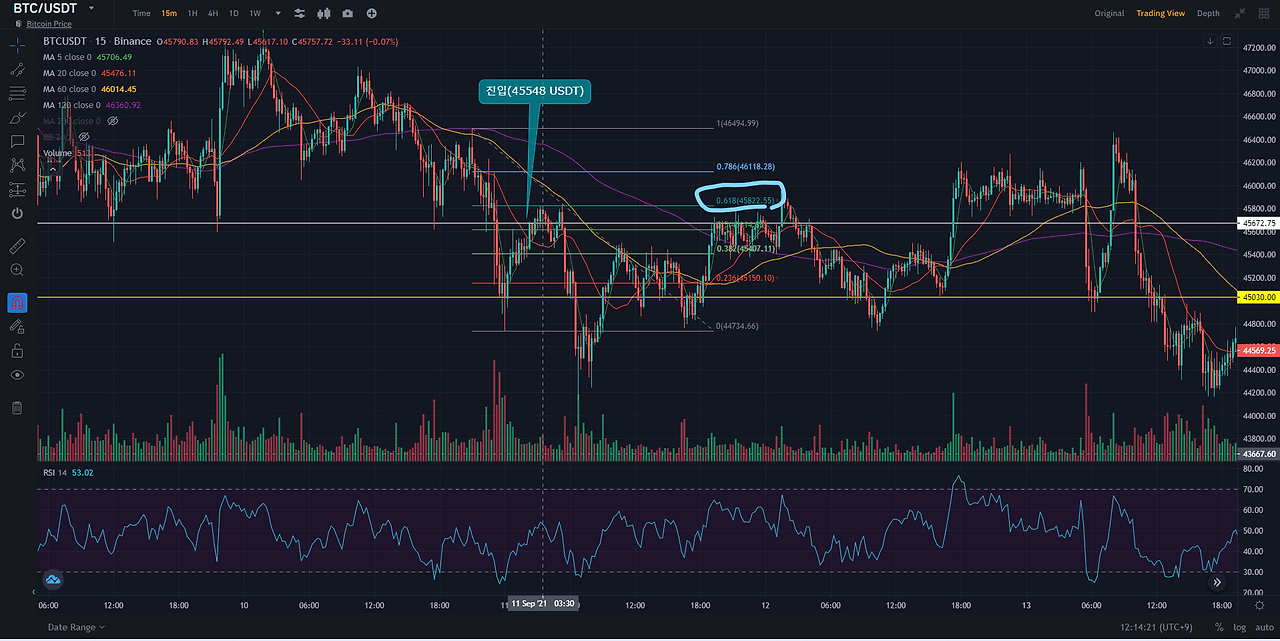
Task: Click the trash remove drawings icon
Action: tap(17, 407)
